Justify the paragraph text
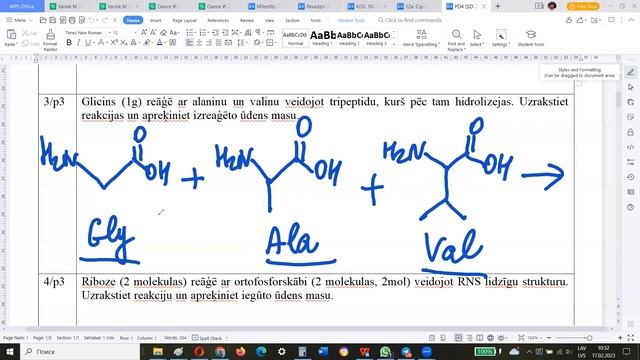Image resolution: width=640 pixels, height=360 pixels. coord(219,42)
